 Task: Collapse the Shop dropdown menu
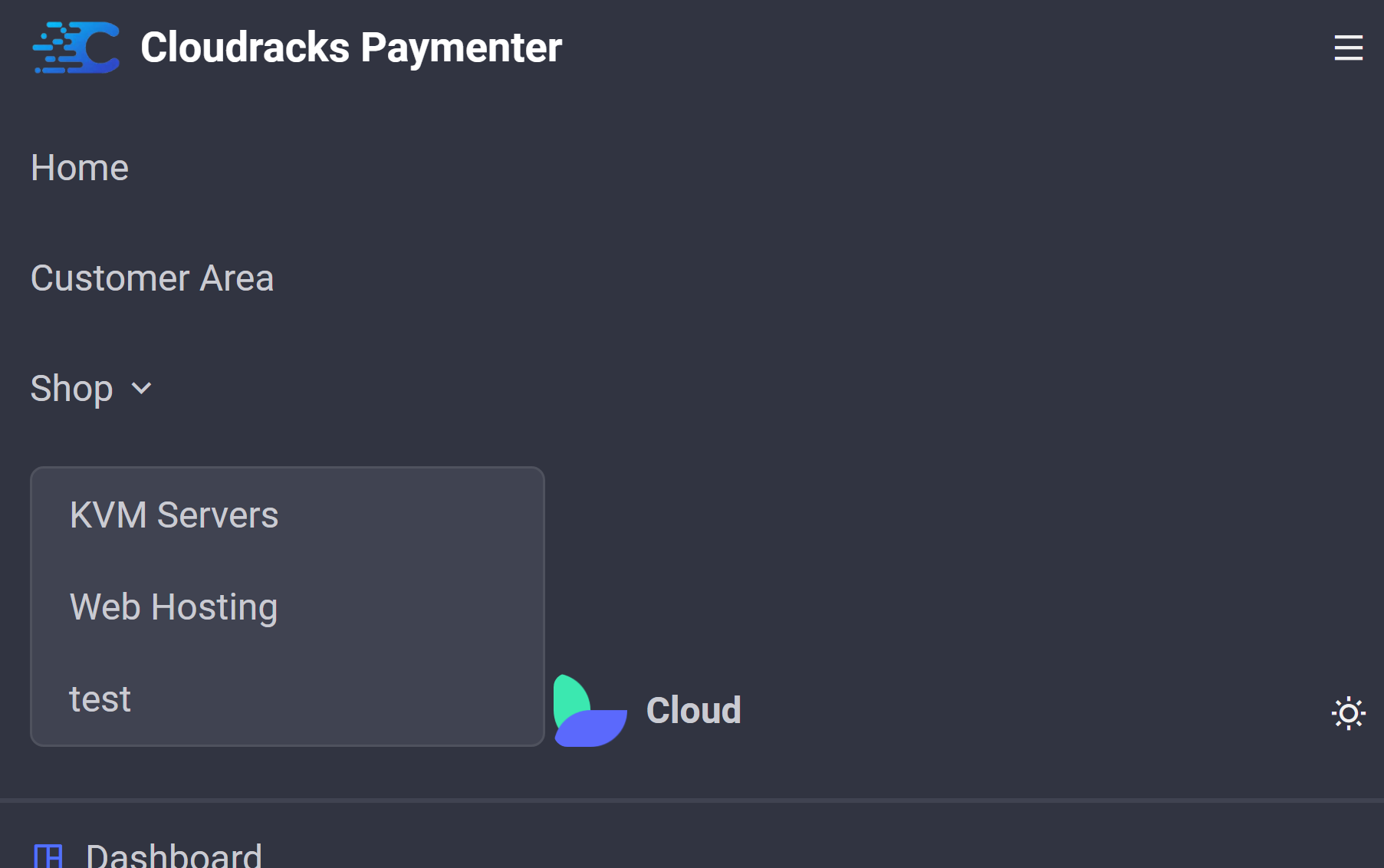[x=91, y=389]
